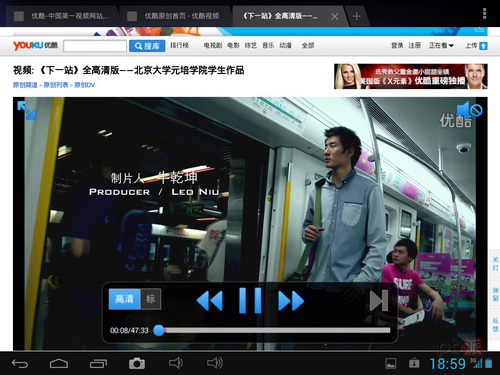Tap the battery status icon

coord(489,363)
